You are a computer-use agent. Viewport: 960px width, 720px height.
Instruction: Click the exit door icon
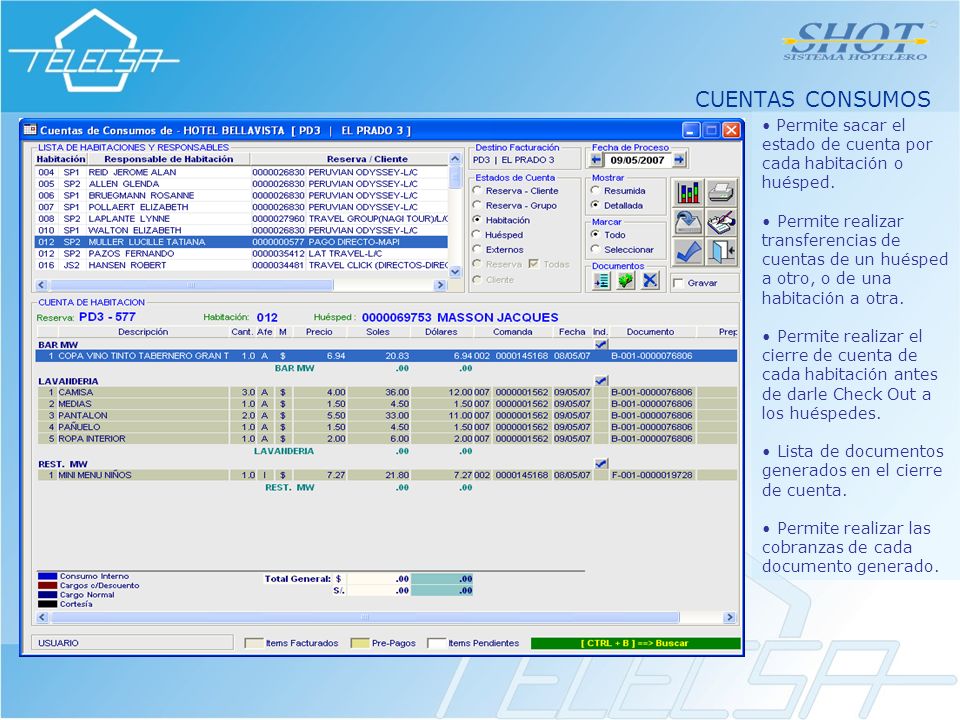coord(721,252)
